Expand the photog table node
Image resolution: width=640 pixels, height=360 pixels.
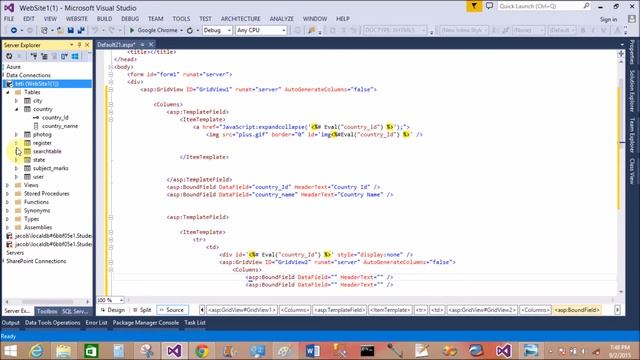[x=16, y=134]
